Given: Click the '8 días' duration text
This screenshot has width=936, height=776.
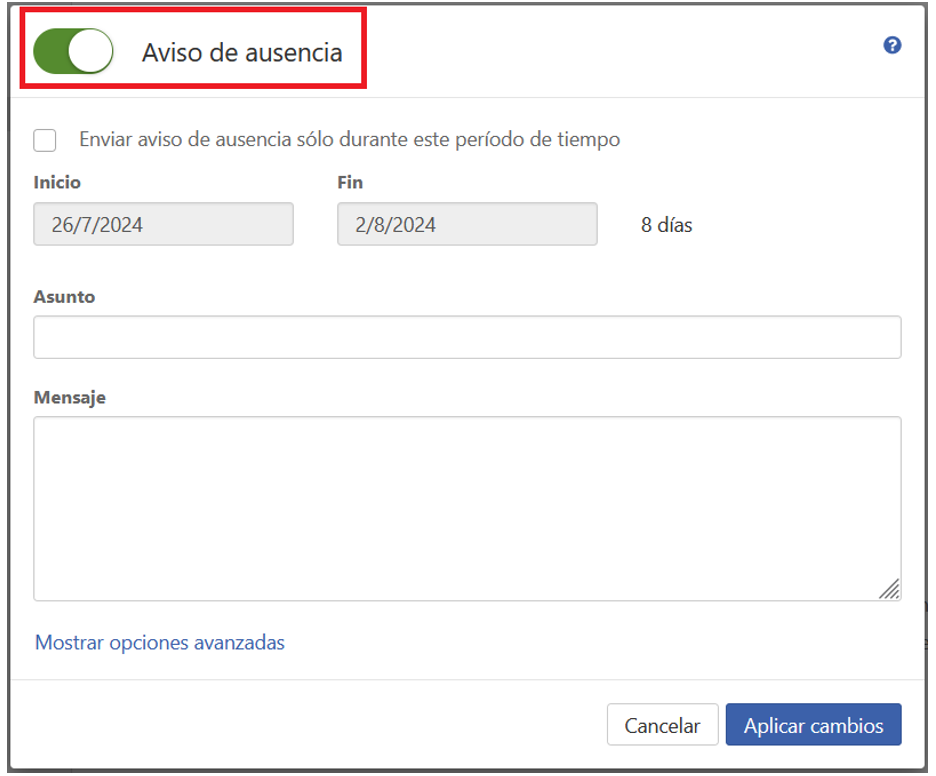Looking at the screenshot, I should pos(667,225).
